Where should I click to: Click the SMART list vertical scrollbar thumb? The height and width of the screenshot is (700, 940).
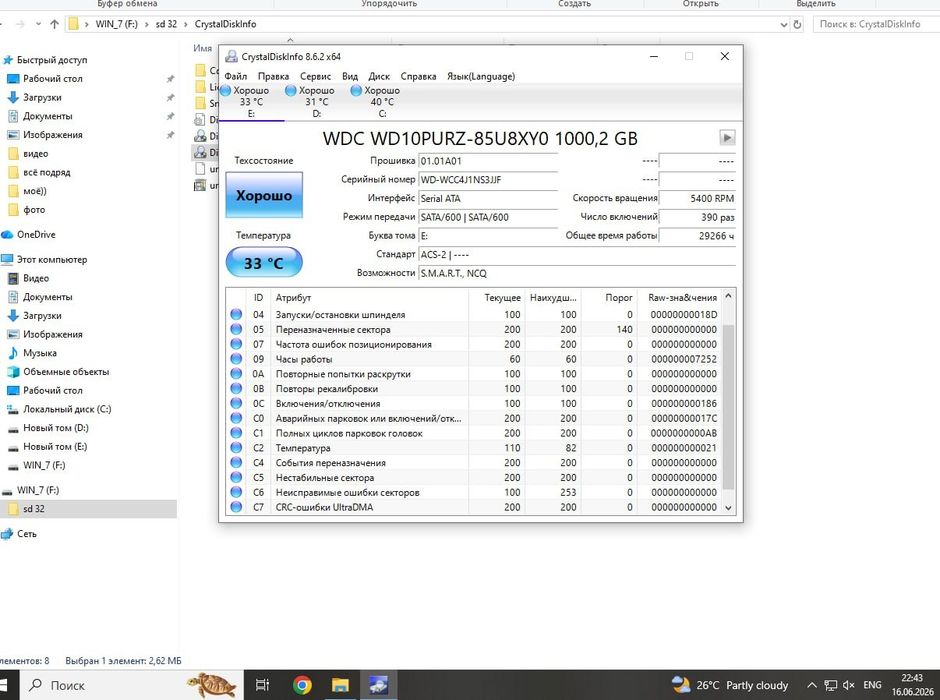(728, 407)
